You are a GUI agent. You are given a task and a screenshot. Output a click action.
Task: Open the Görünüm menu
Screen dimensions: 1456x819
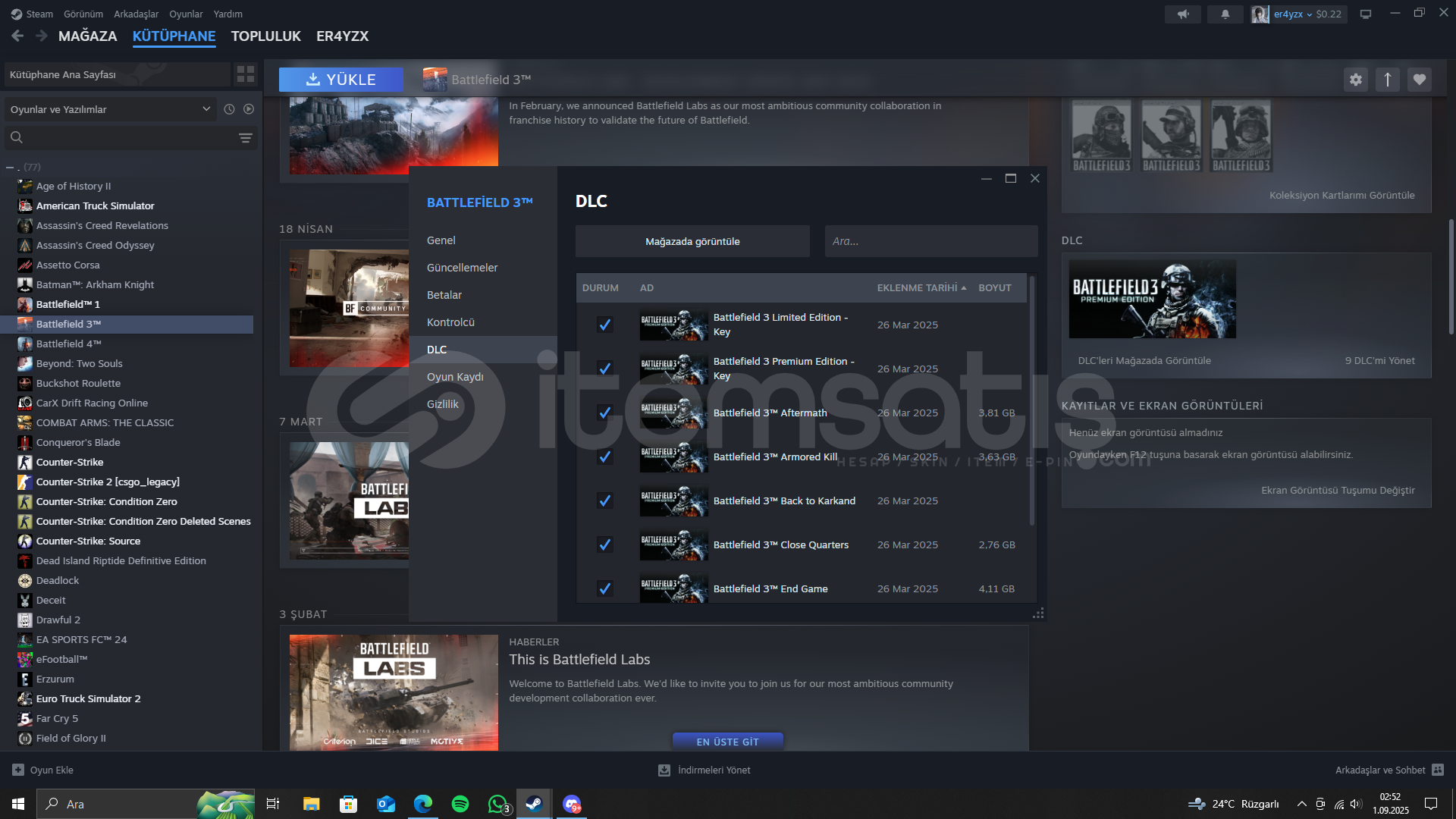pyautogui.click(x=83, y=14)
